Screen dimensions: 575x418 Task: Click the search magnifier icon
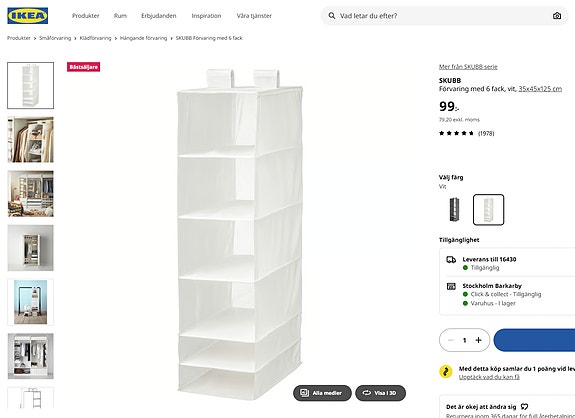pos(332,16)
